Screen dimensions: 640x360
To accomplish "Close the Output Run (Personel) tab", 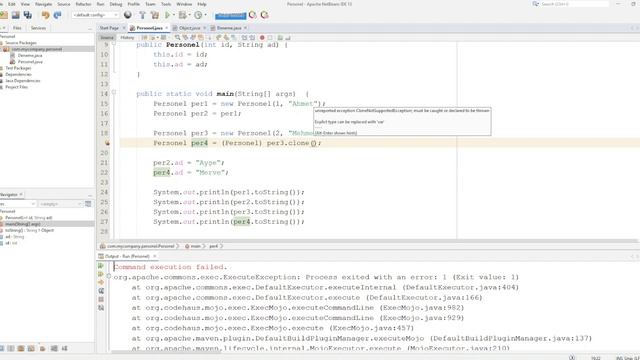I will [155, 256].
